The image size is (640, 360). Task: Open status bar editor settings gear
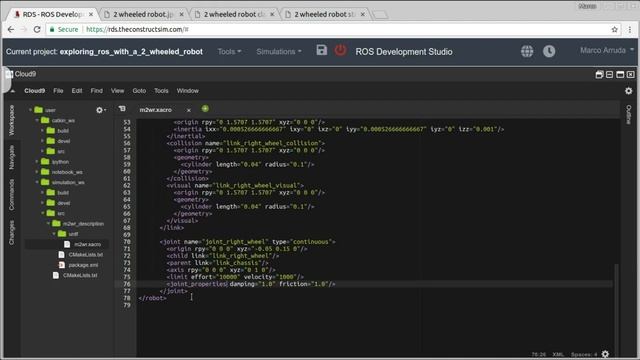pos(605,354)
